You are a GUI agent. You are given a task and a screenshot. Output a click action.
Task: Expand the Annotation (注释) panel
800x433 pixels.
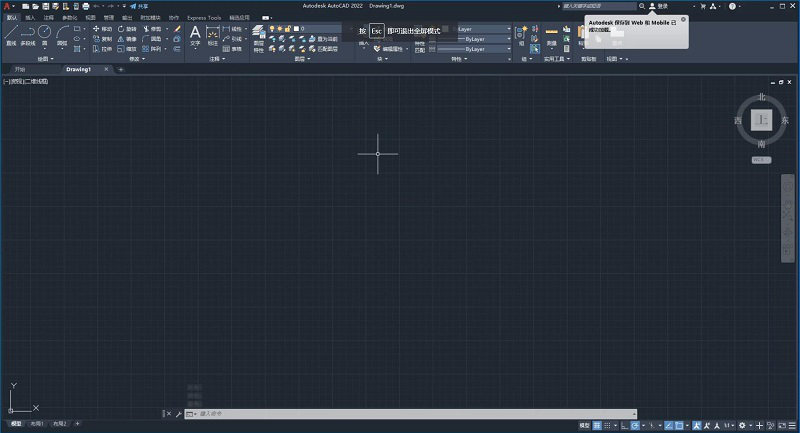click(x=217, y=59)
